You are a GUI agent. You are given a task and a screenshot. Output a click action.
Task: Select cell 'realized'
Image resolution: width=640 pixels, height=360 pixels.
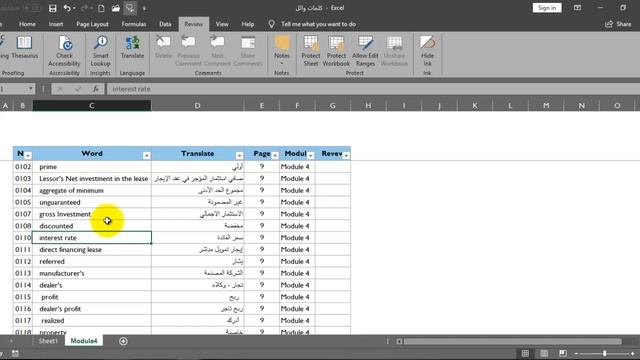click(x=92, y=320)
